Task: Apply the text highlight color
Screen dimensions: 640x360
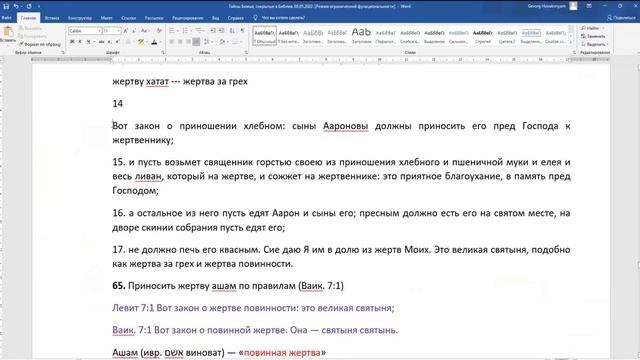Action: tap(141, 42)
